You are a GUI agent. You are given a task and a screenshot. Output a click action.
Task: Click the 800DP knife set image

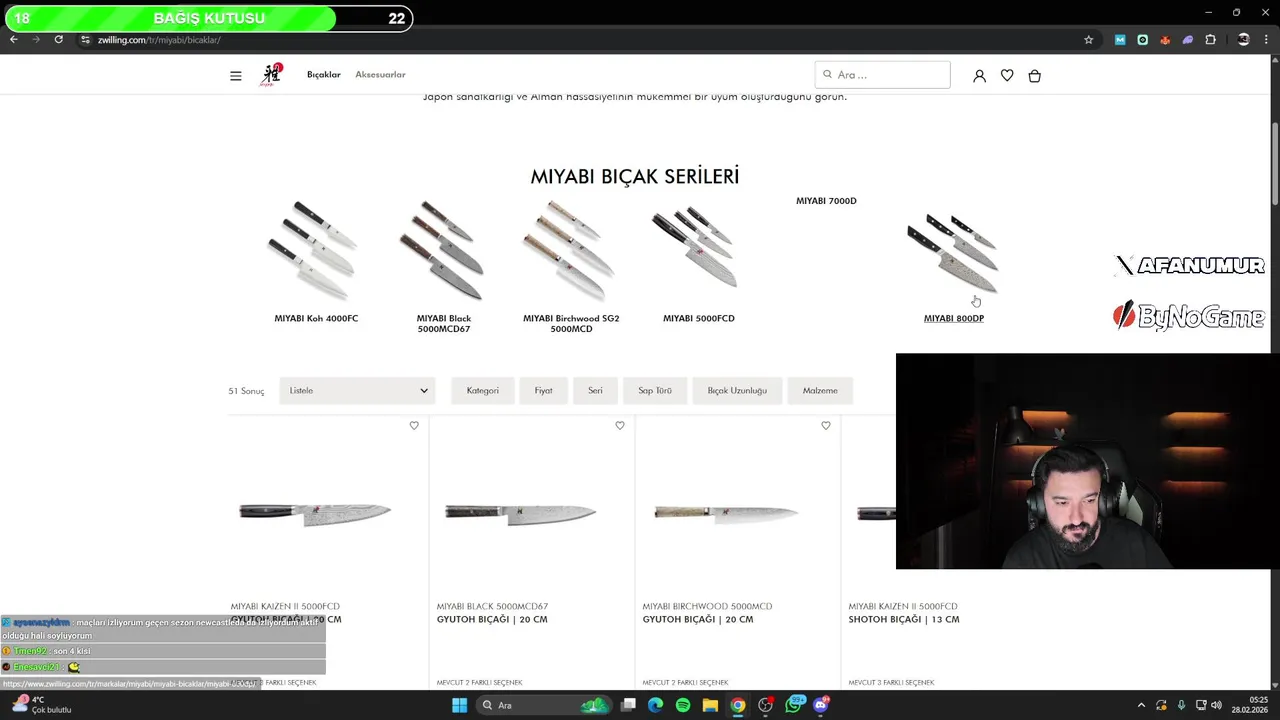pyautogui.click(x=953, y=252)
